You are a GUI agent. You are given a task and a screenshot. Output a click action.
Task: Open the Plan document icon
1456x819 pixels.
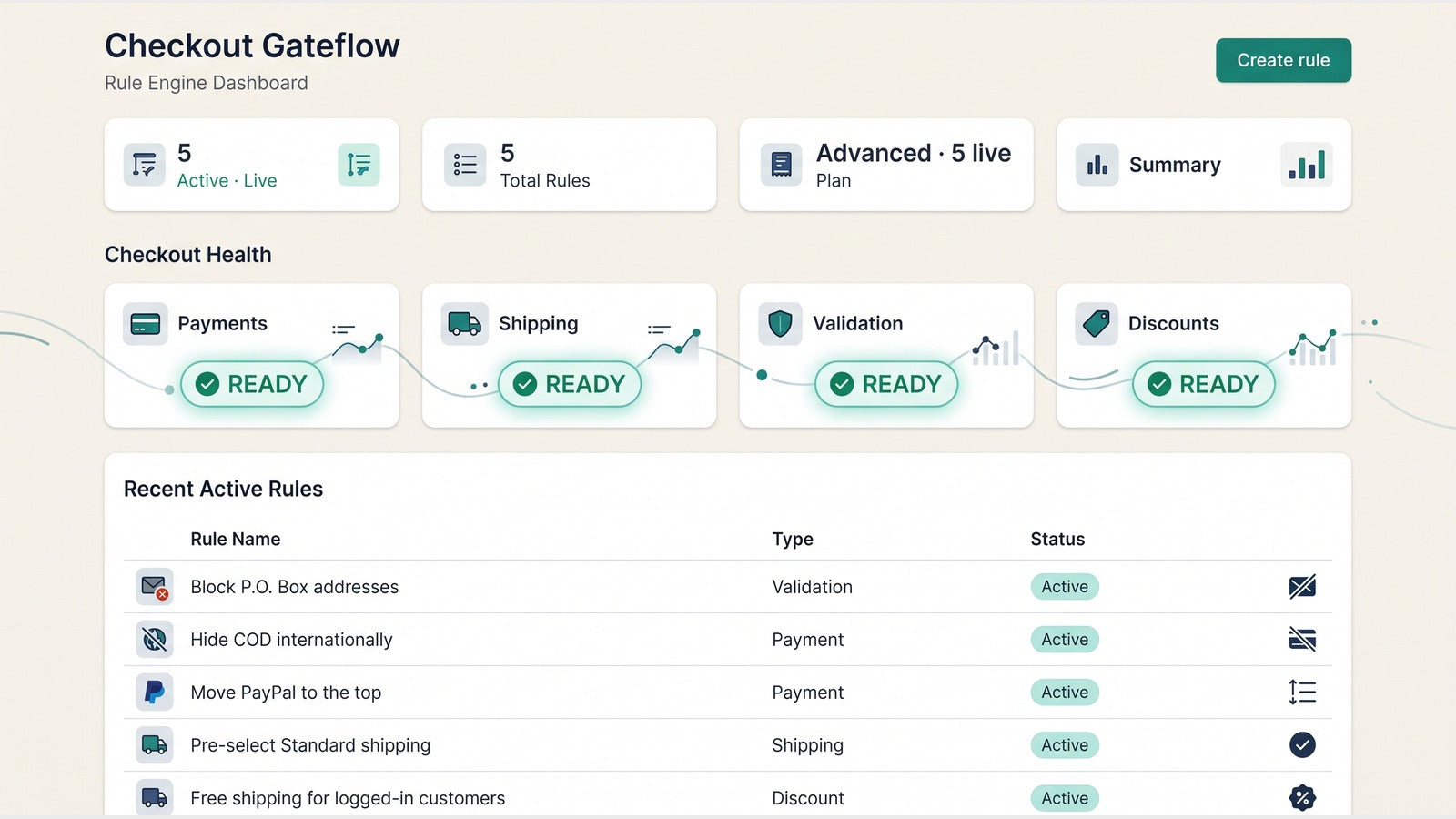[x=781, y=165]
